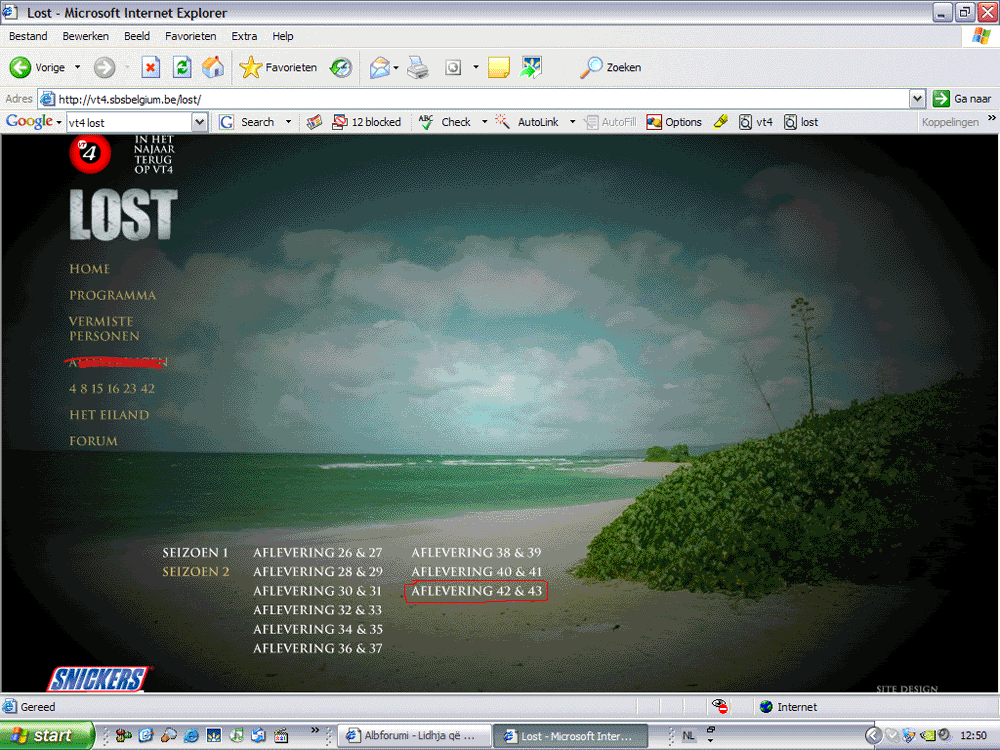The width and height of the screenshot is (1000, 750).
Task: Expand the address bar URL dropdown
Action: 917,99
